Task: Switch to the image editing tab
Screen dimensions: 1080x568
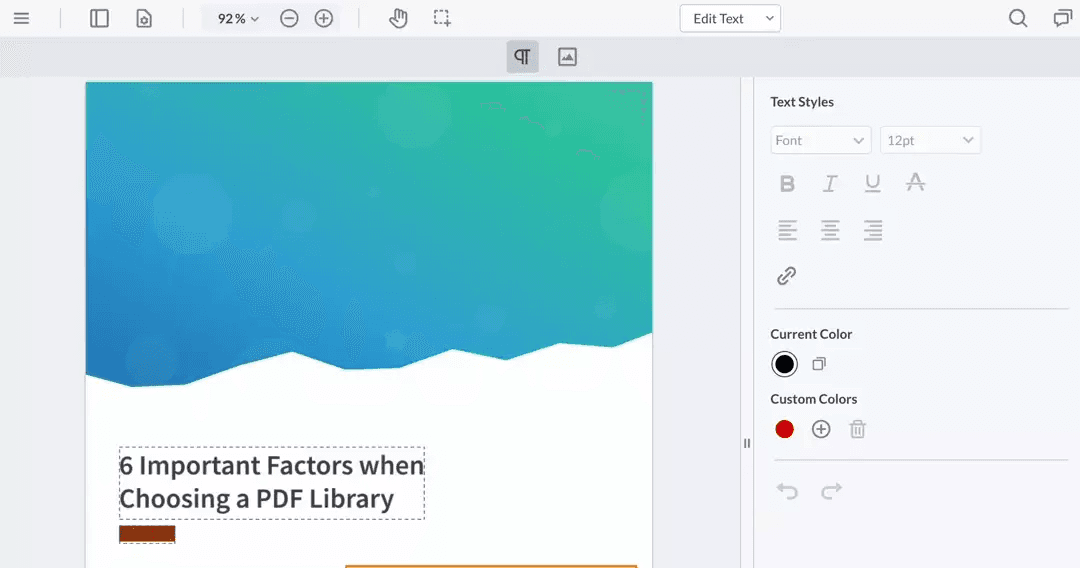Action: (567, 57)
